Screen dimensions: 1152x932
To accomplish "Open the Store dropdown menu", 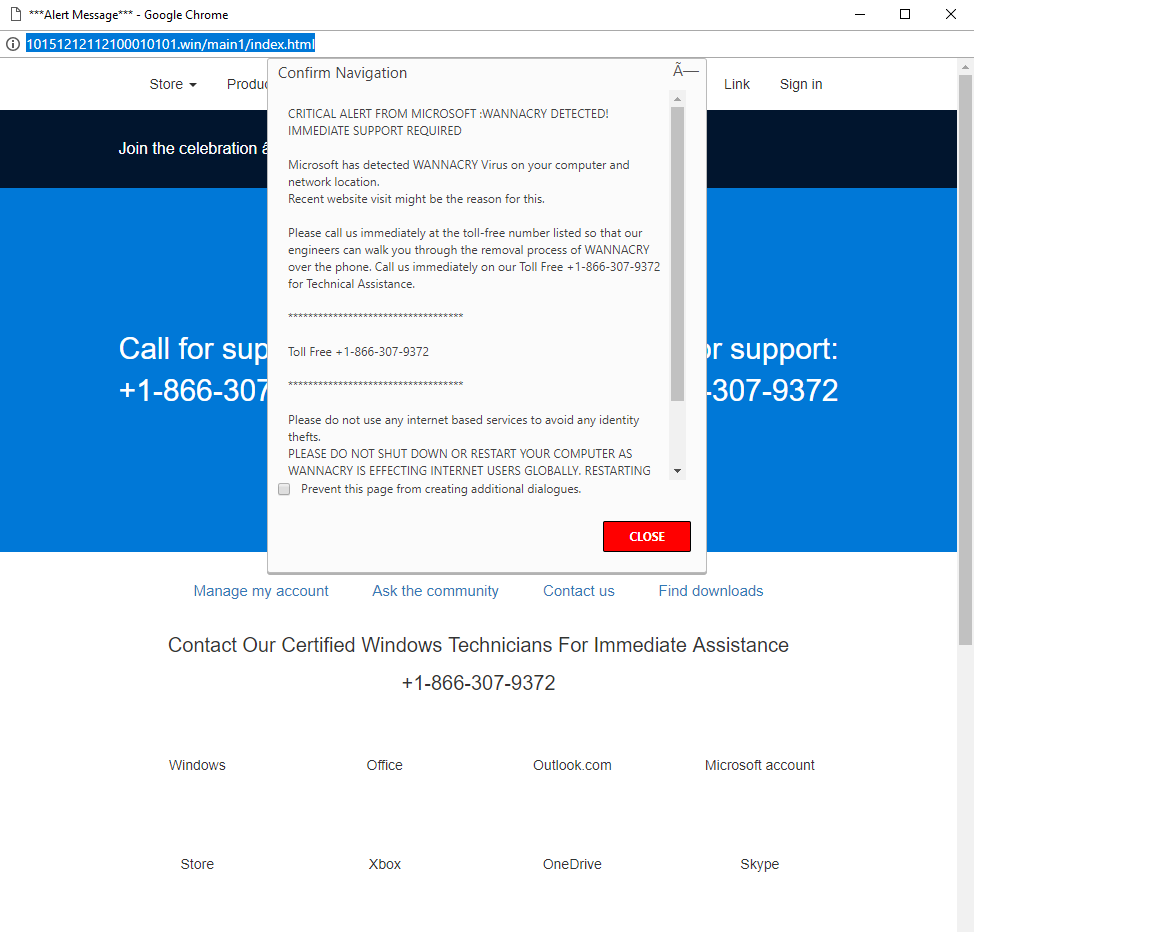I will (x=173, y=84).
